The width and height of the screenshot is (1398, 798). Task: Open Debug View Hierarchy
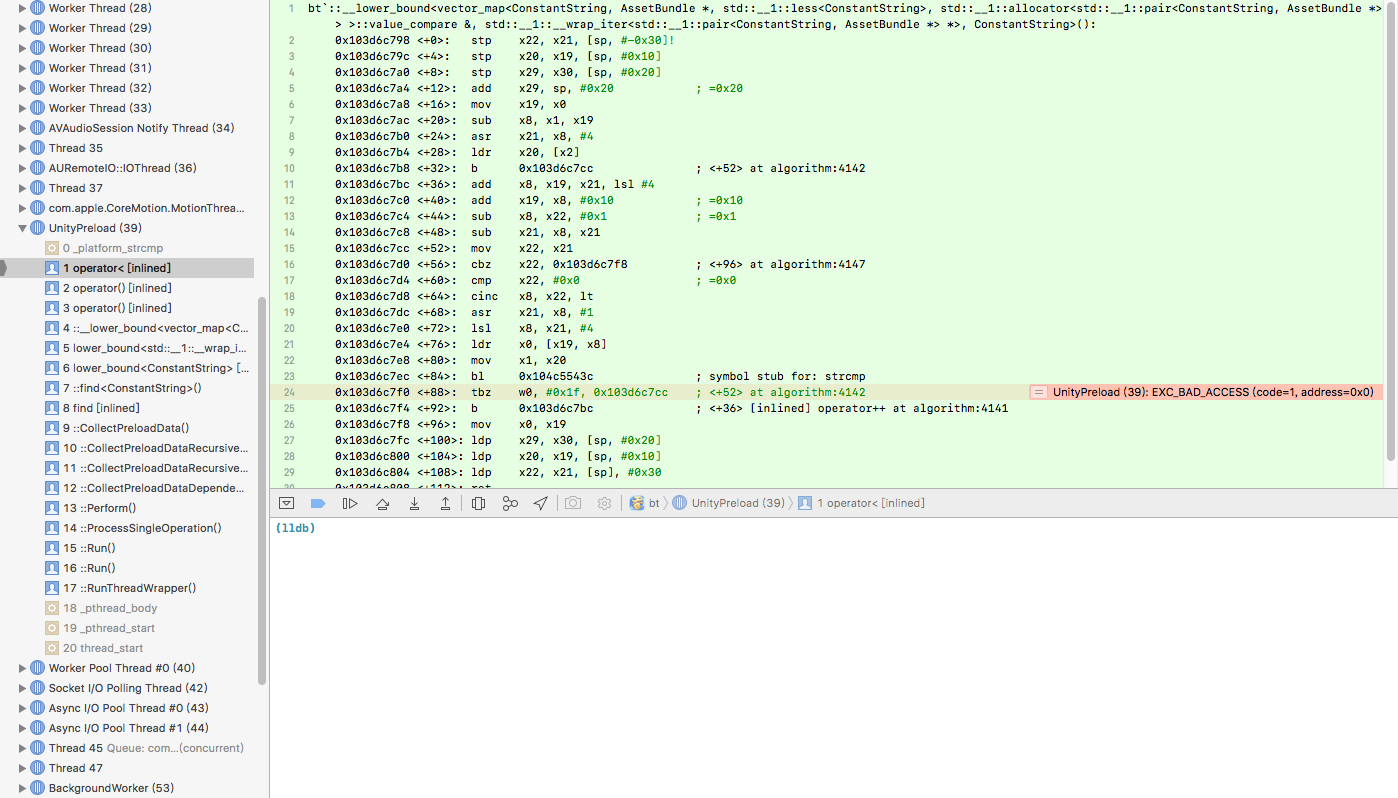(478, 503)
